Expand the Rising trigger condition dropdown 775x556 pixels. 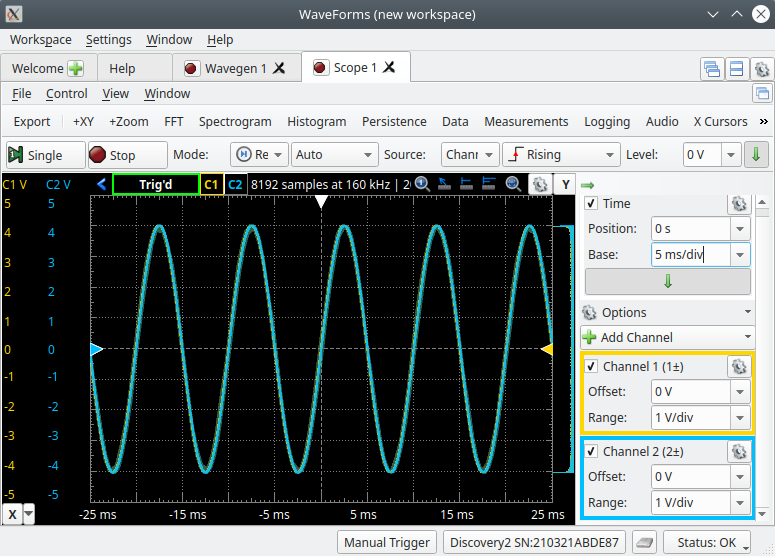click(x=561, y=155)
